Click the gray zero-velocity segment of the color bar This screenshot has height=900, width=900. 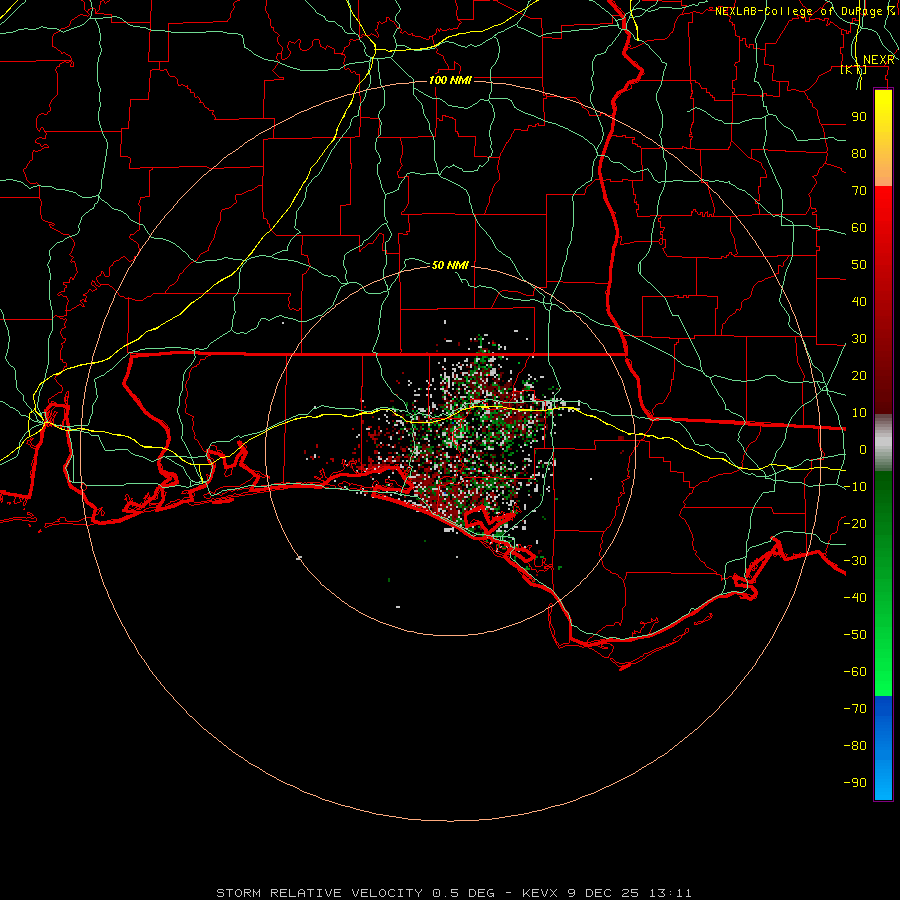click(x=883, y=443)
